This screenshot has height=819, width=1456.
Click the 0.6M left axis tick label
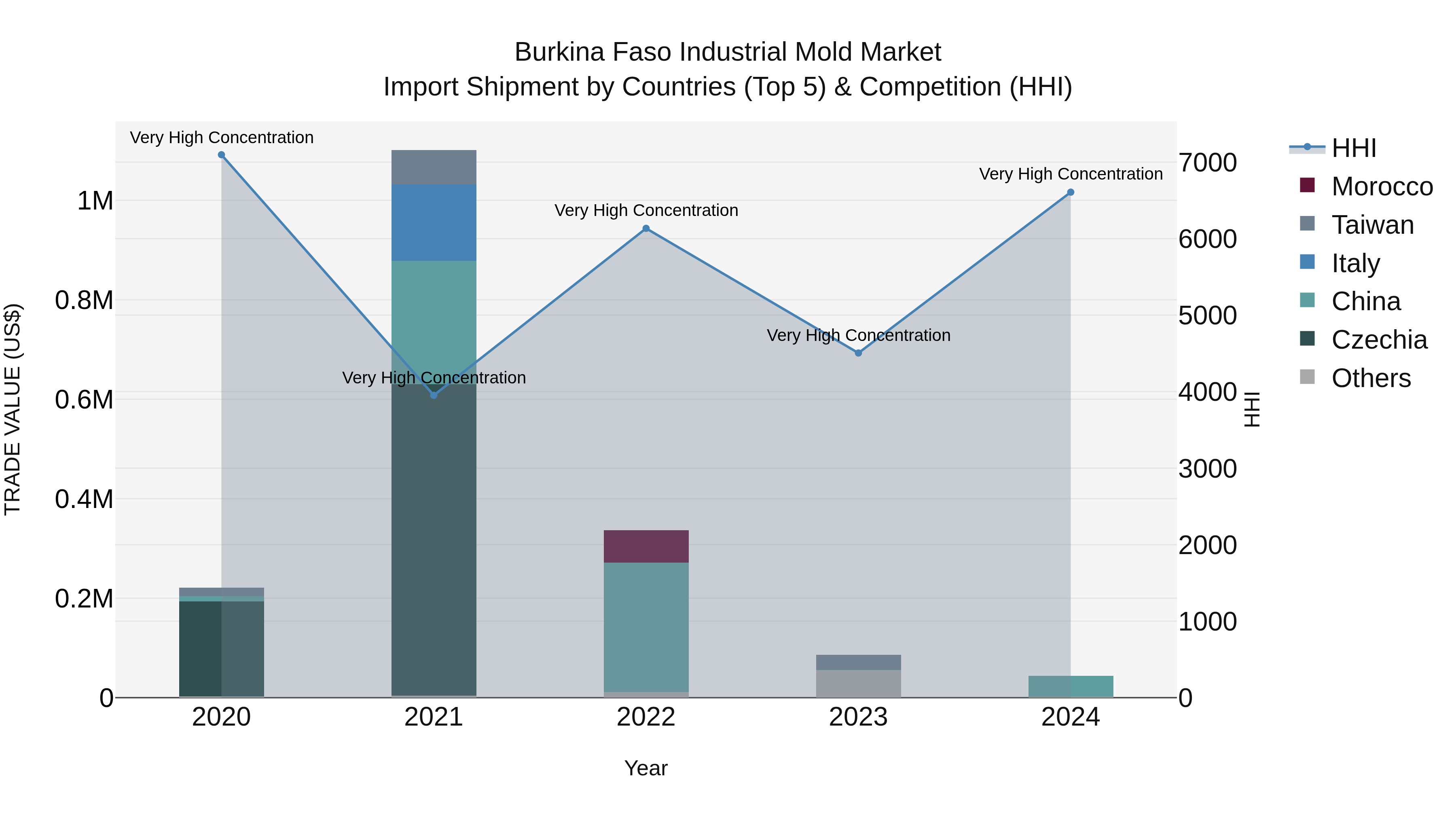coord(84,400)
